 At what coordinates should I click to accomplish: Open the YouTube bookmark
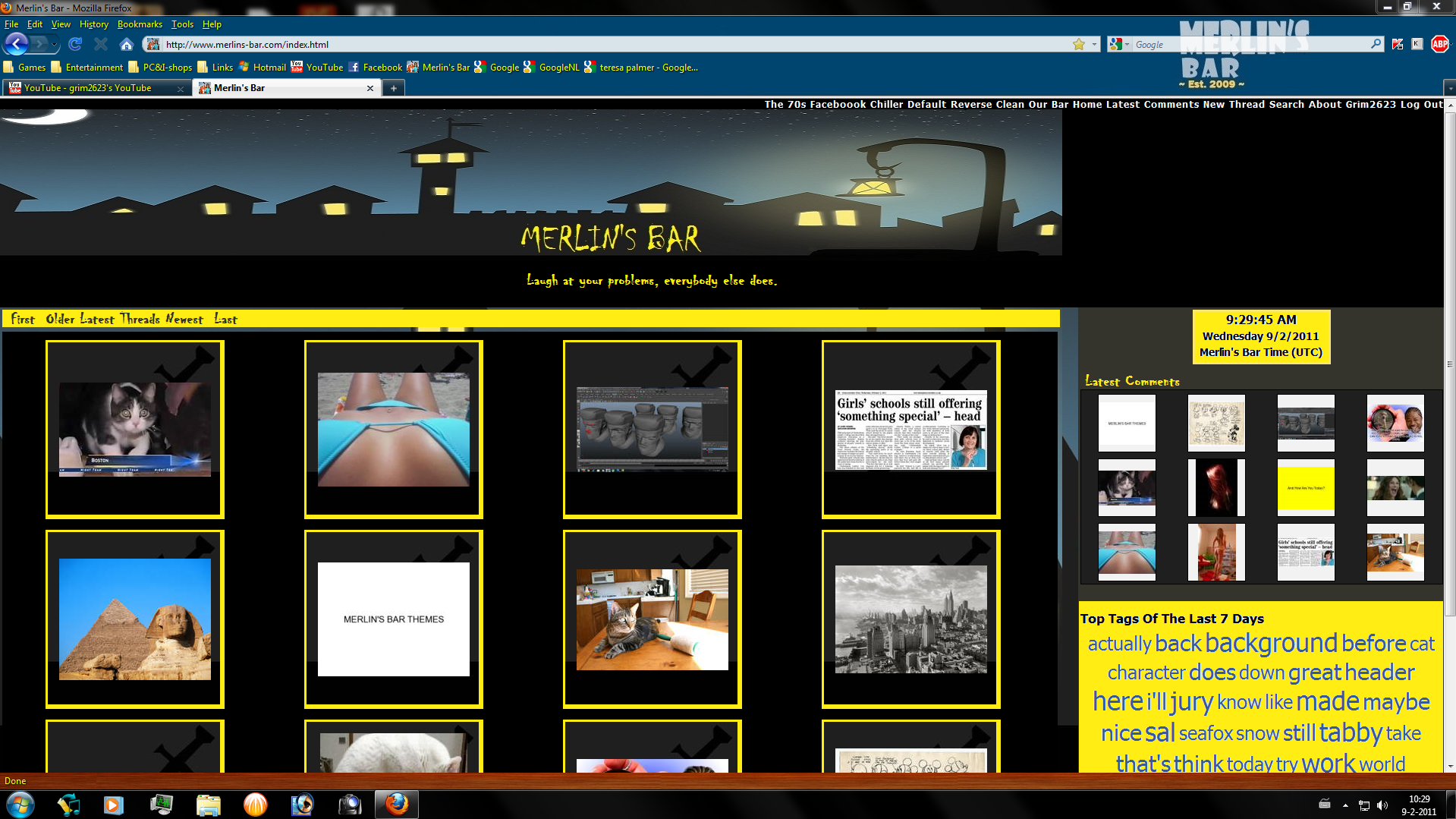(317, 67)
